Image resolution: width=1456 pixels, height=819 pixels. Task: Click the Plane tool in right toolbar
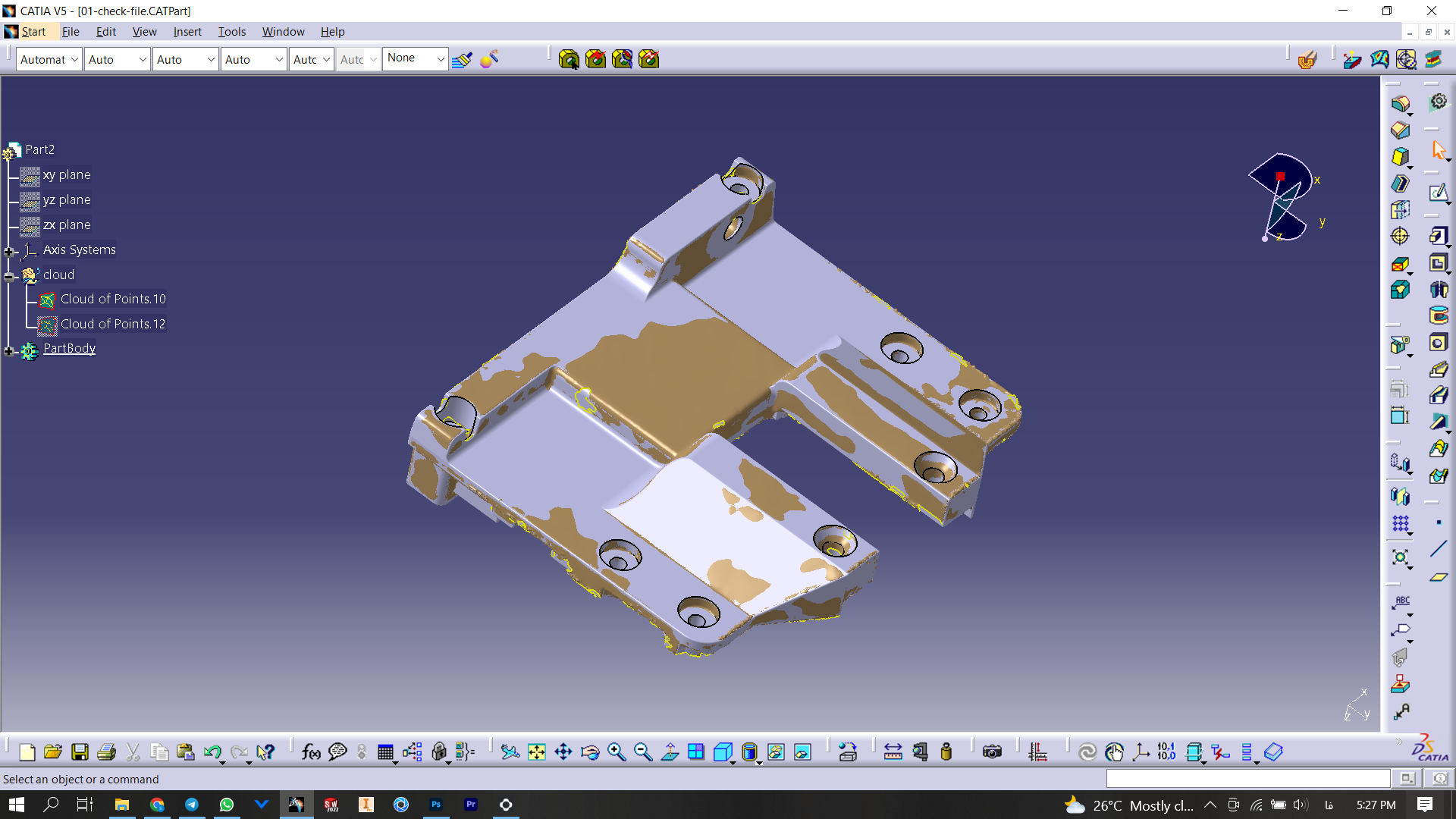coord(1439,577)
